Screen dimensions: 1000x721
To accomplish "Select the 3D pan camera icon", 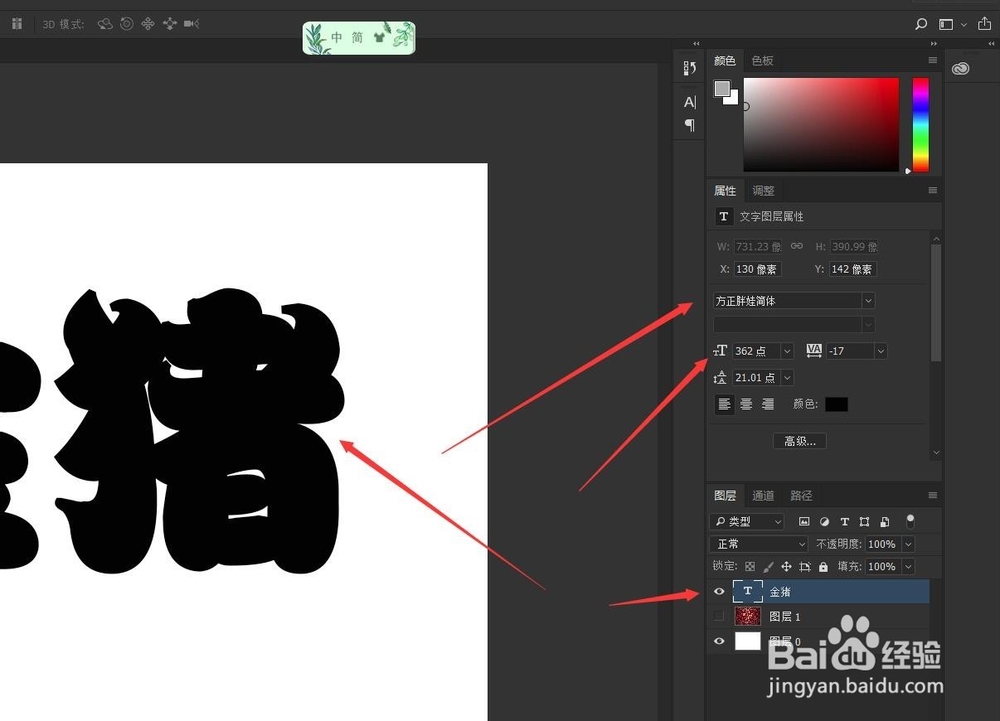I will point(148,24).
